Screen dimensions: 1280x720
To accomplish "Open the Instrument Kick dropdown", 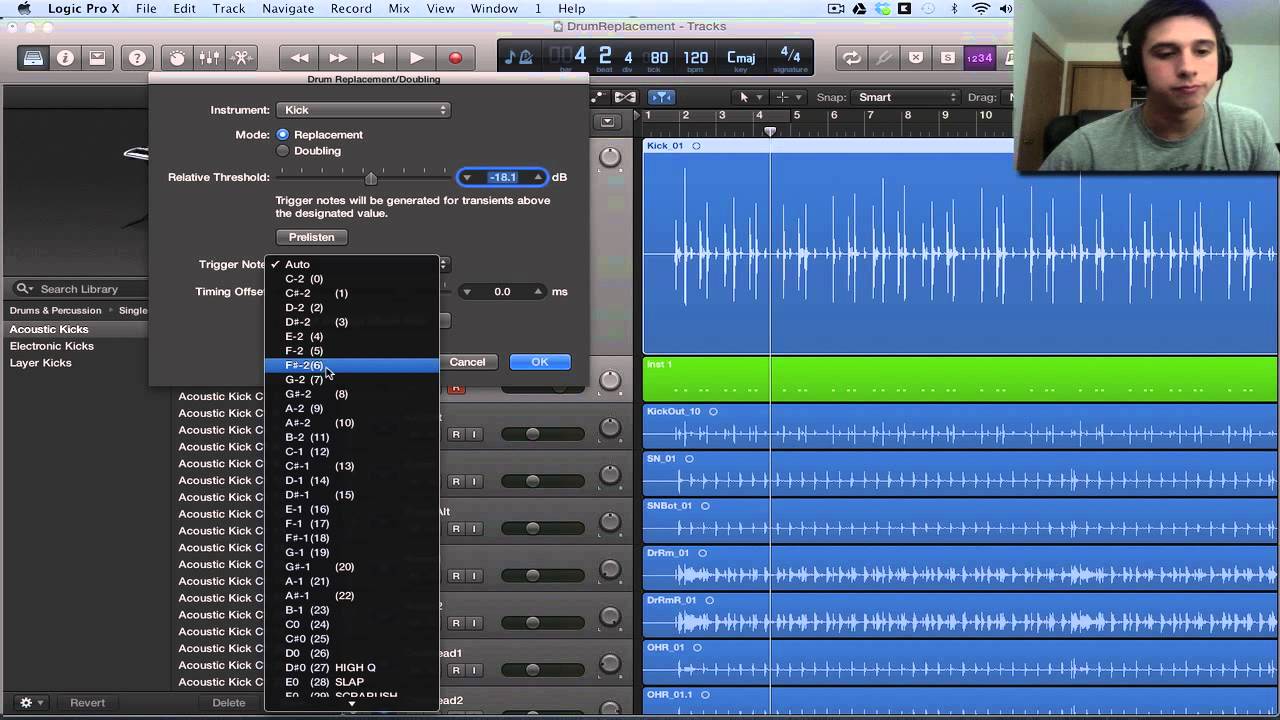I will point(363,110).
